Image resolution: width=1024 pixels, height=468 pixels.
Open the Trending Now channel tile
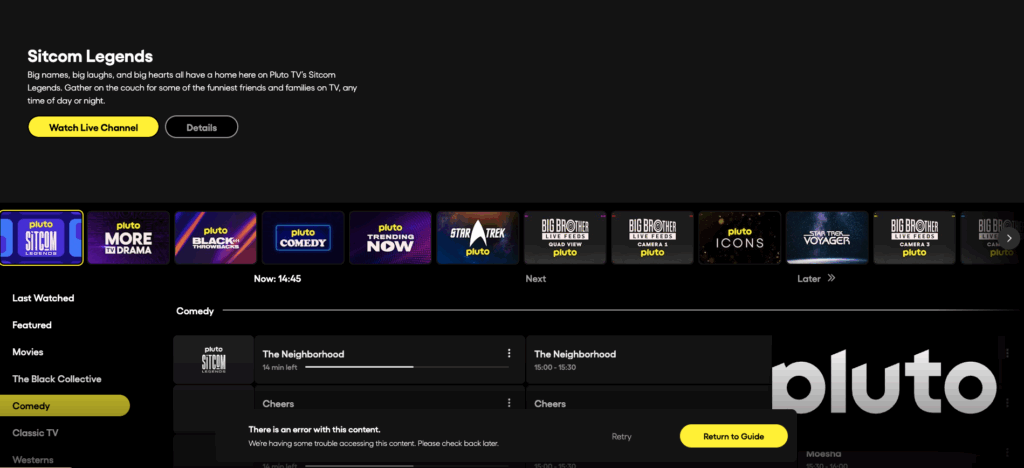coord(389,238)
